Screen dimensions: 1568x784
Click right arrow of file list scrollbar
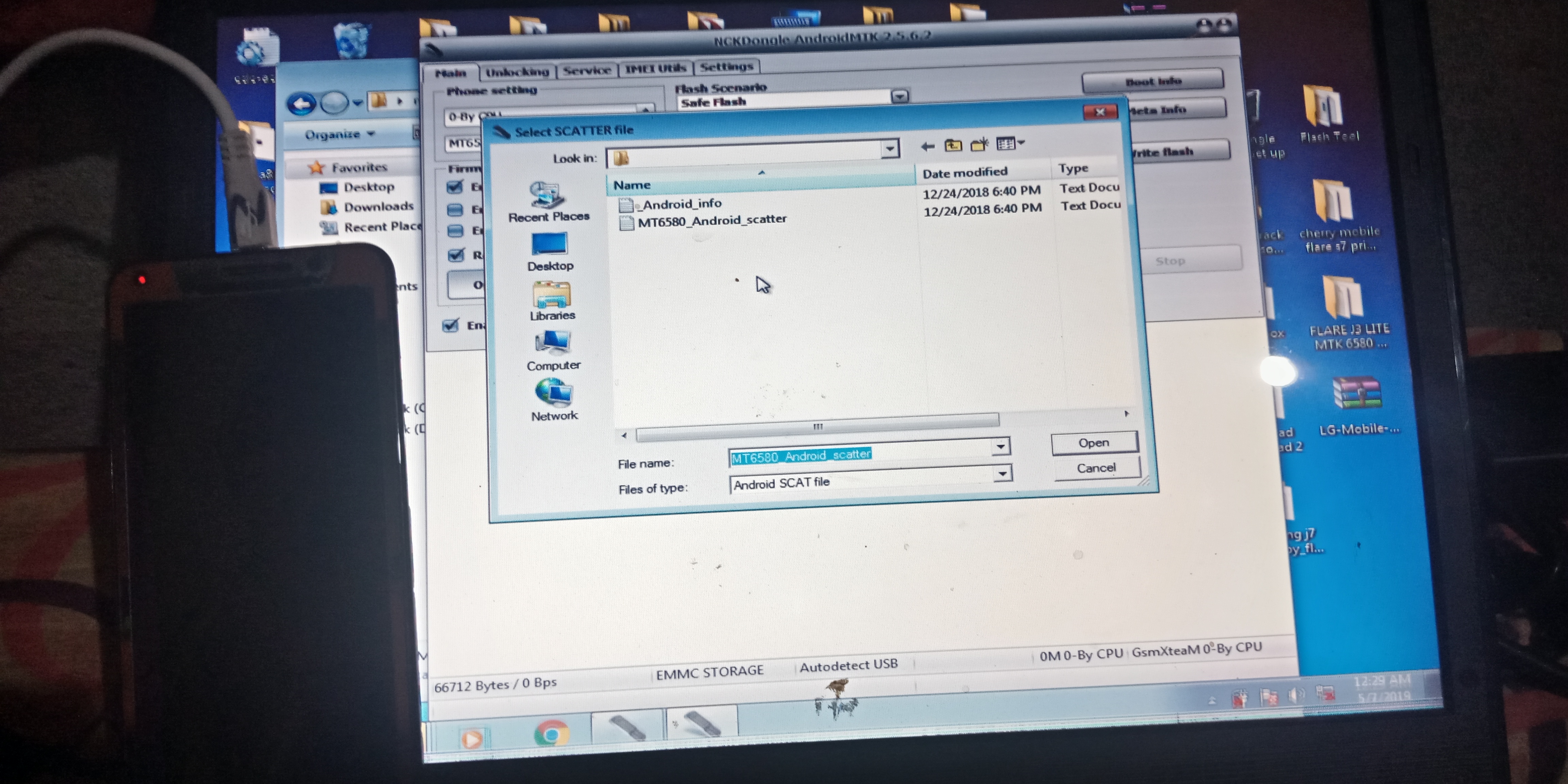(x=1127, y=414)
